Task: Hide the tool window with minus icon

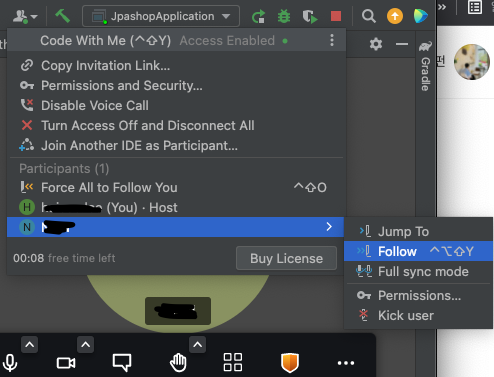Action: (x=402, y=44)
